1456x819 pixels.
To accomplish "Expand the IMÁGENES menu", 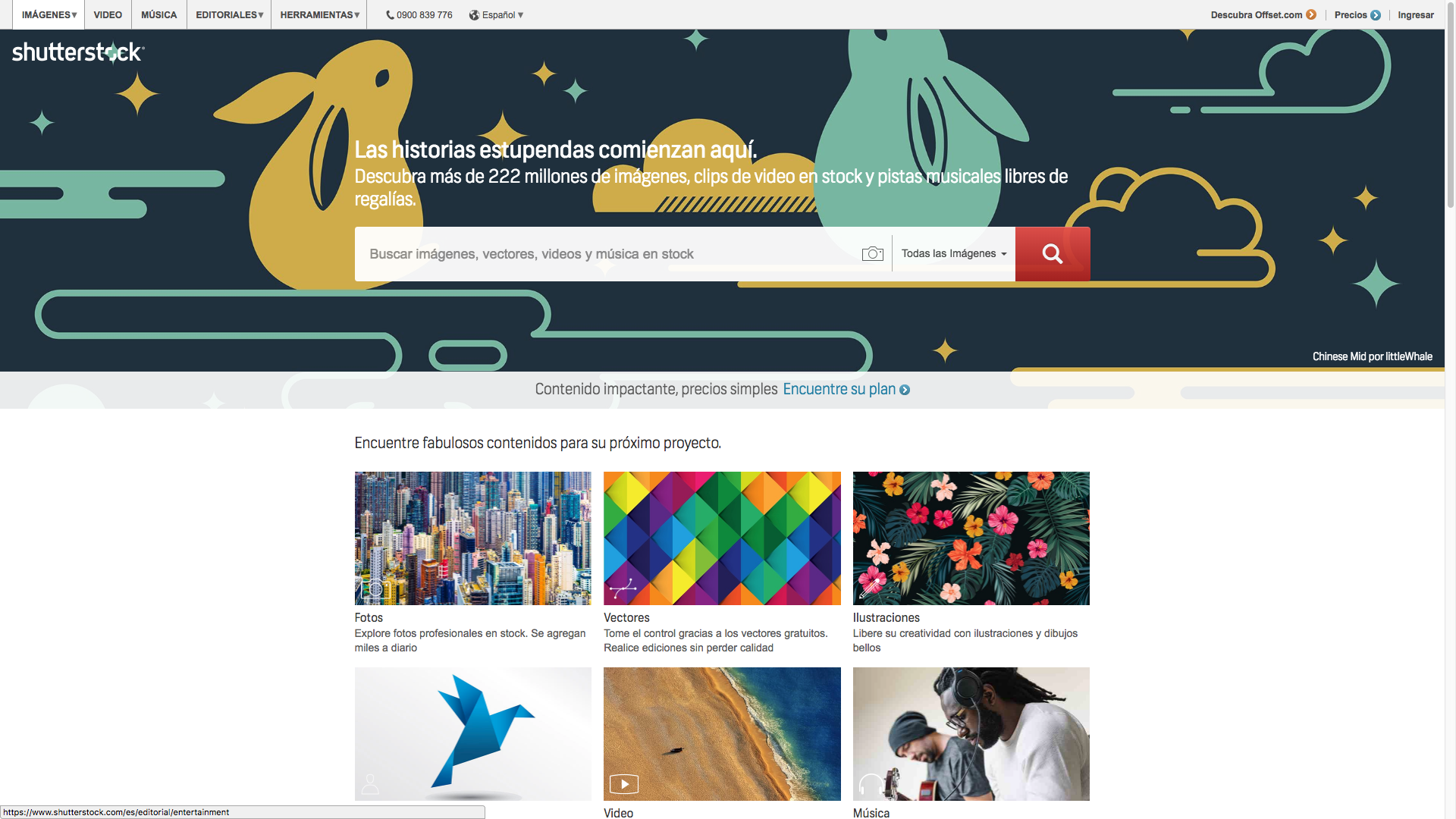I will (49, 14).
